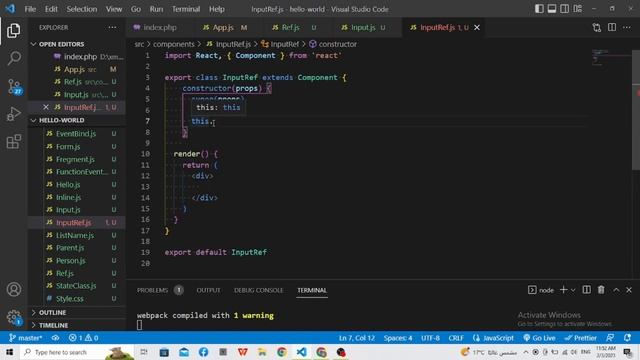
Task: Click Prettier in status bar
Action: (x=580, y=338)
